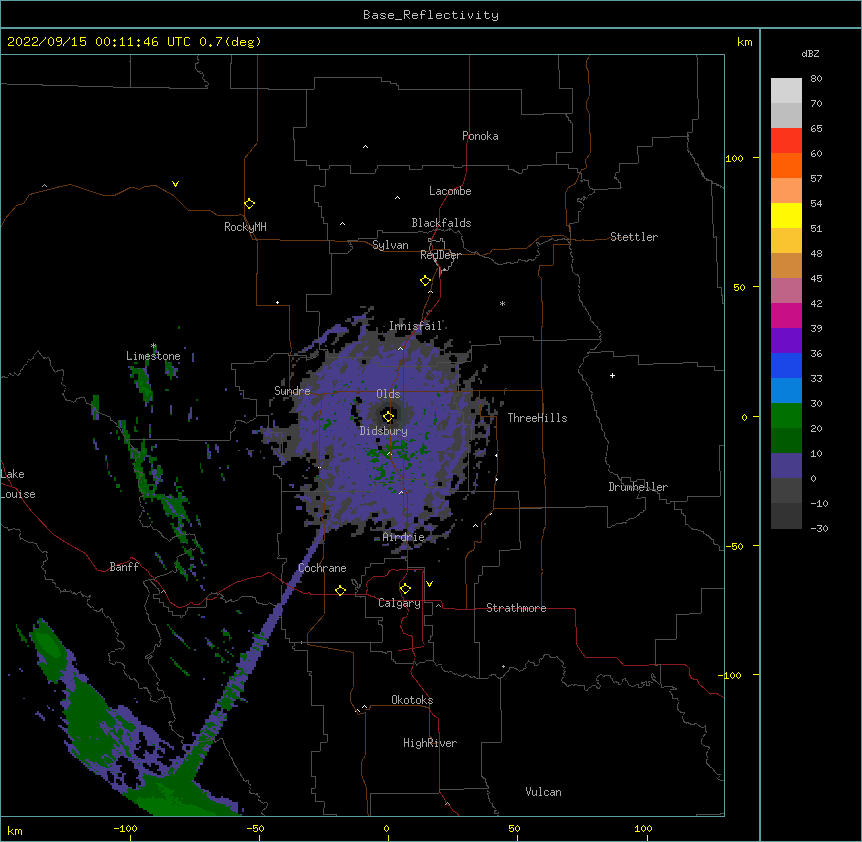Click the Stettler town label
Viewport: 862px width, 842px height.
point(634,237)
